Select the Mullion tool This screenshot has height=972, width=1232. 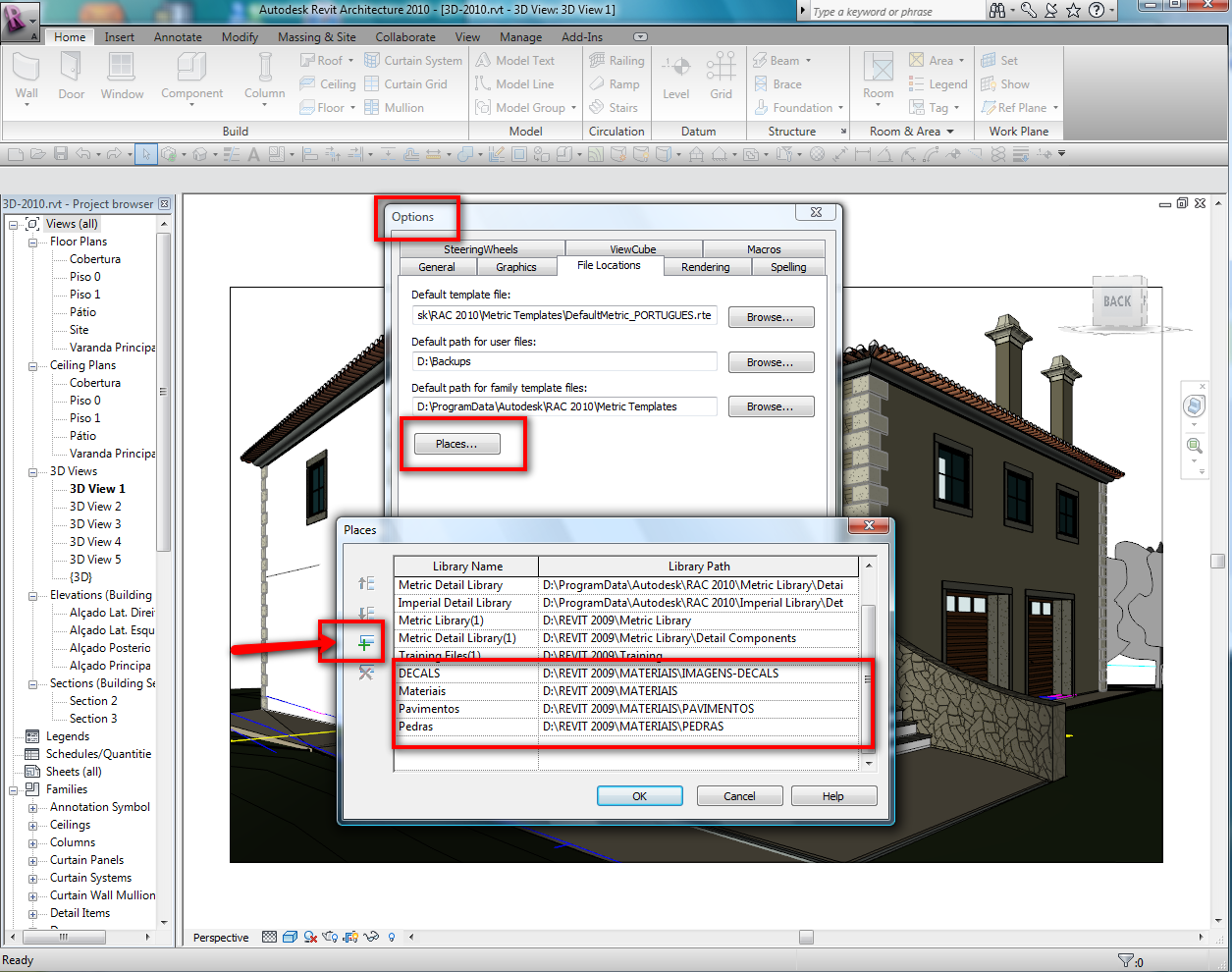[394, 108]
